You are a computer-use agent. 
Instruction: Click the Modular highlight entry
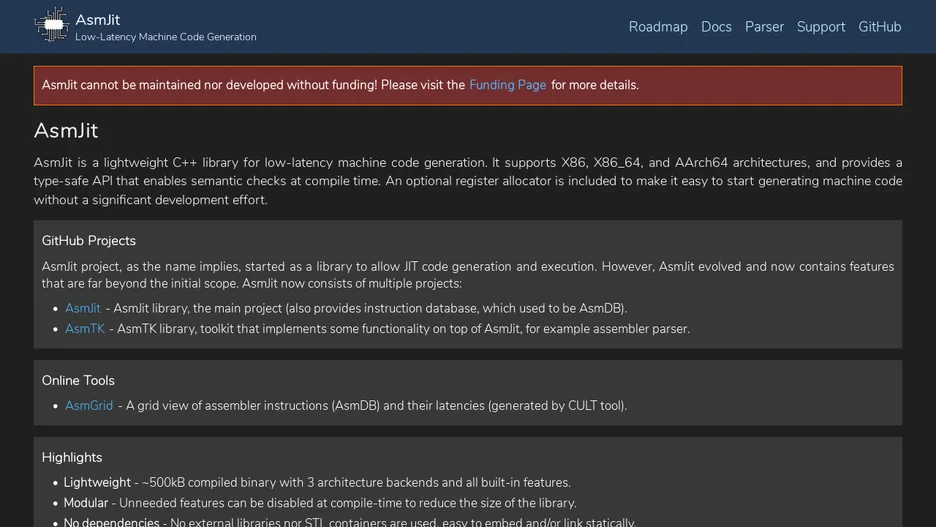(x=320, y=503)
